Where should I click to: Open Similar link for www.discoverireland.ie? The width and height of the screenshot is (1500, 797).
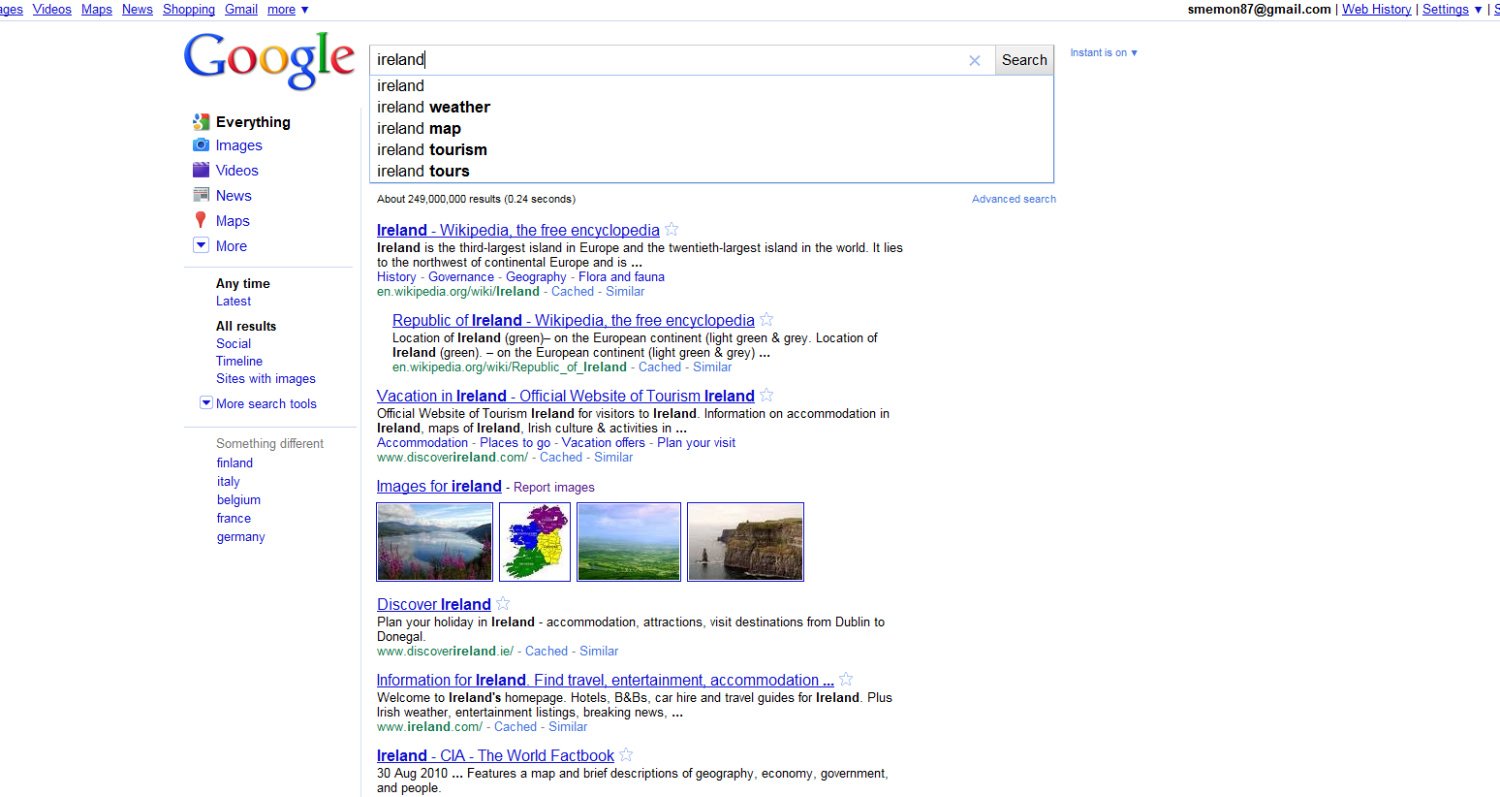(x=599, y=651)
